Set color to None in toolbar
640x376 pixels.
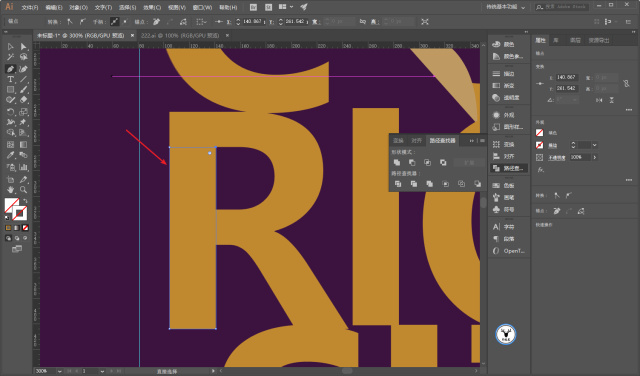[x=25, y=228]
